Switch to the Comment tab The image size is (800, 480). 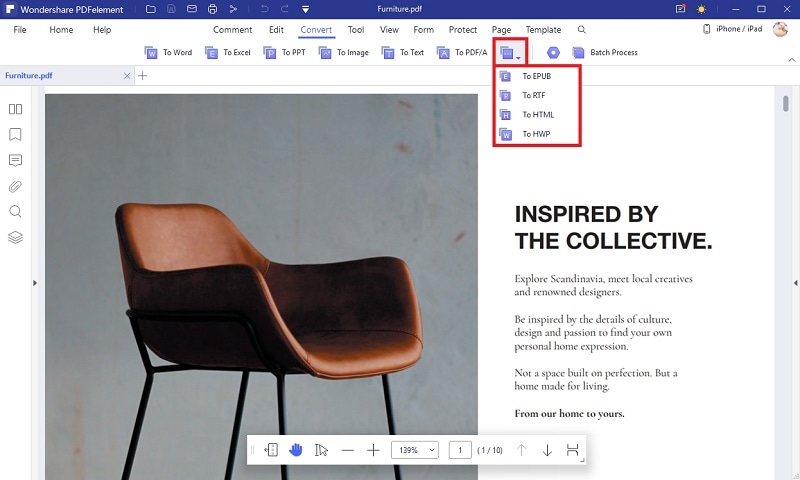point(233,30)
